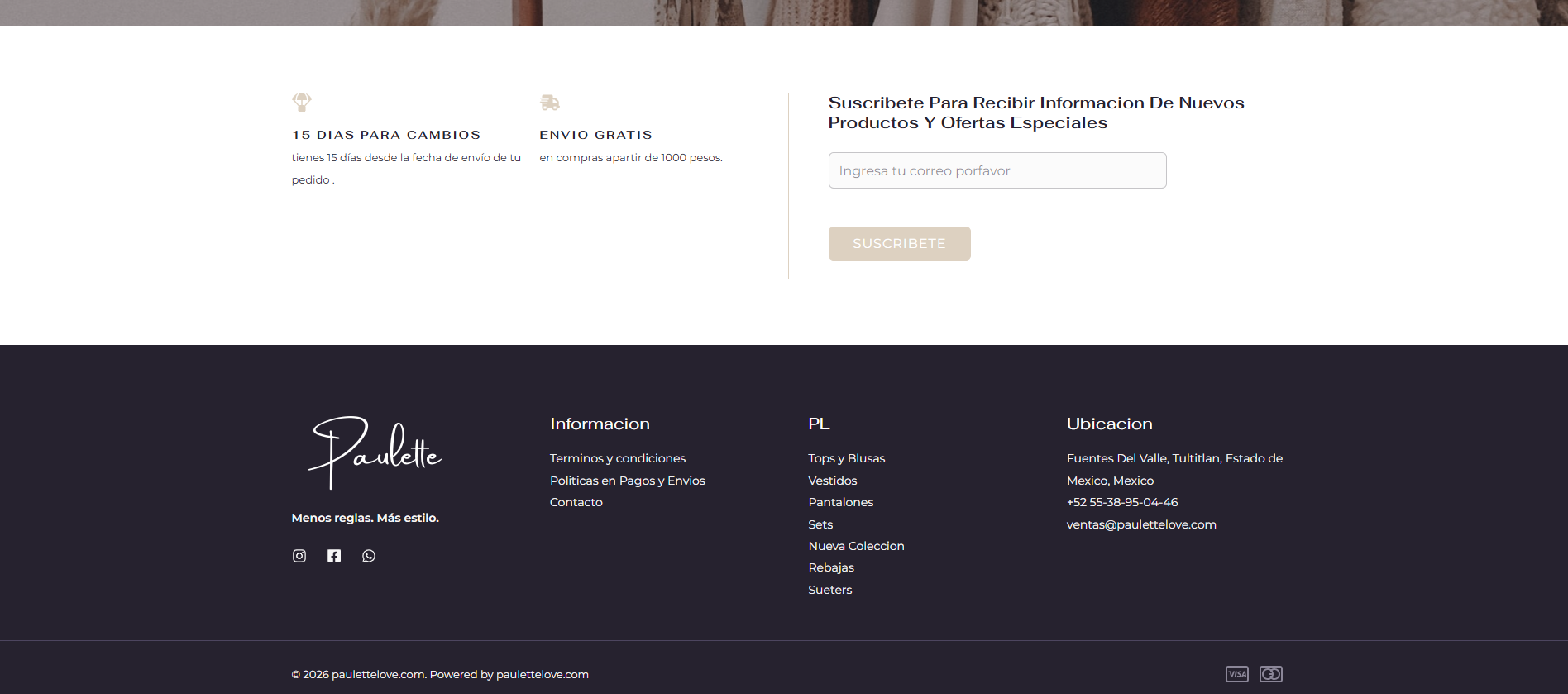Click the email input field
Image resolution: width=1568 pixels, height=694 pixels.
tap(997, 170)
